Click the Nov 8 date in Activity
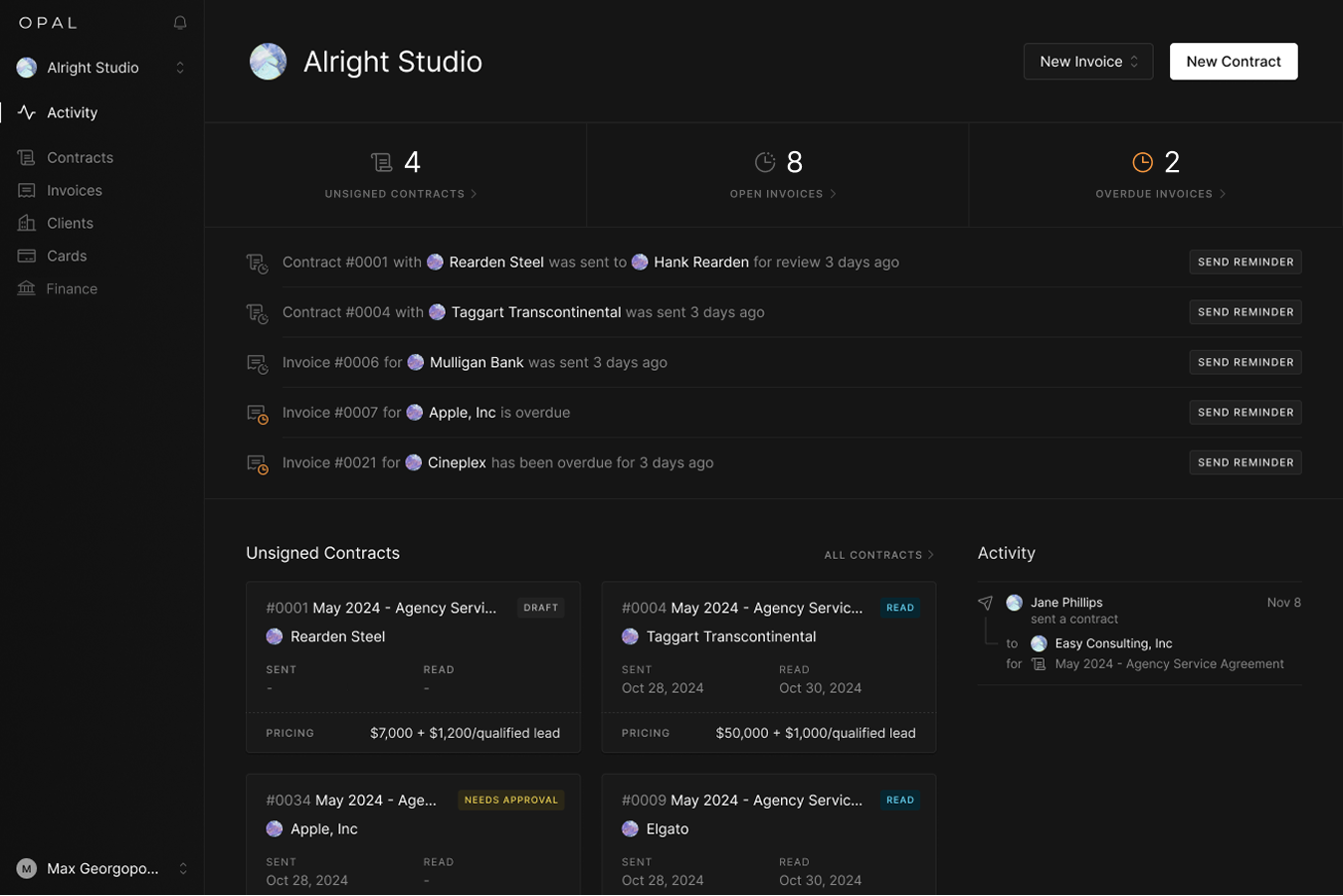Screen dimensions: 1343x896 pyautogui.click(x=1283, y=603)
